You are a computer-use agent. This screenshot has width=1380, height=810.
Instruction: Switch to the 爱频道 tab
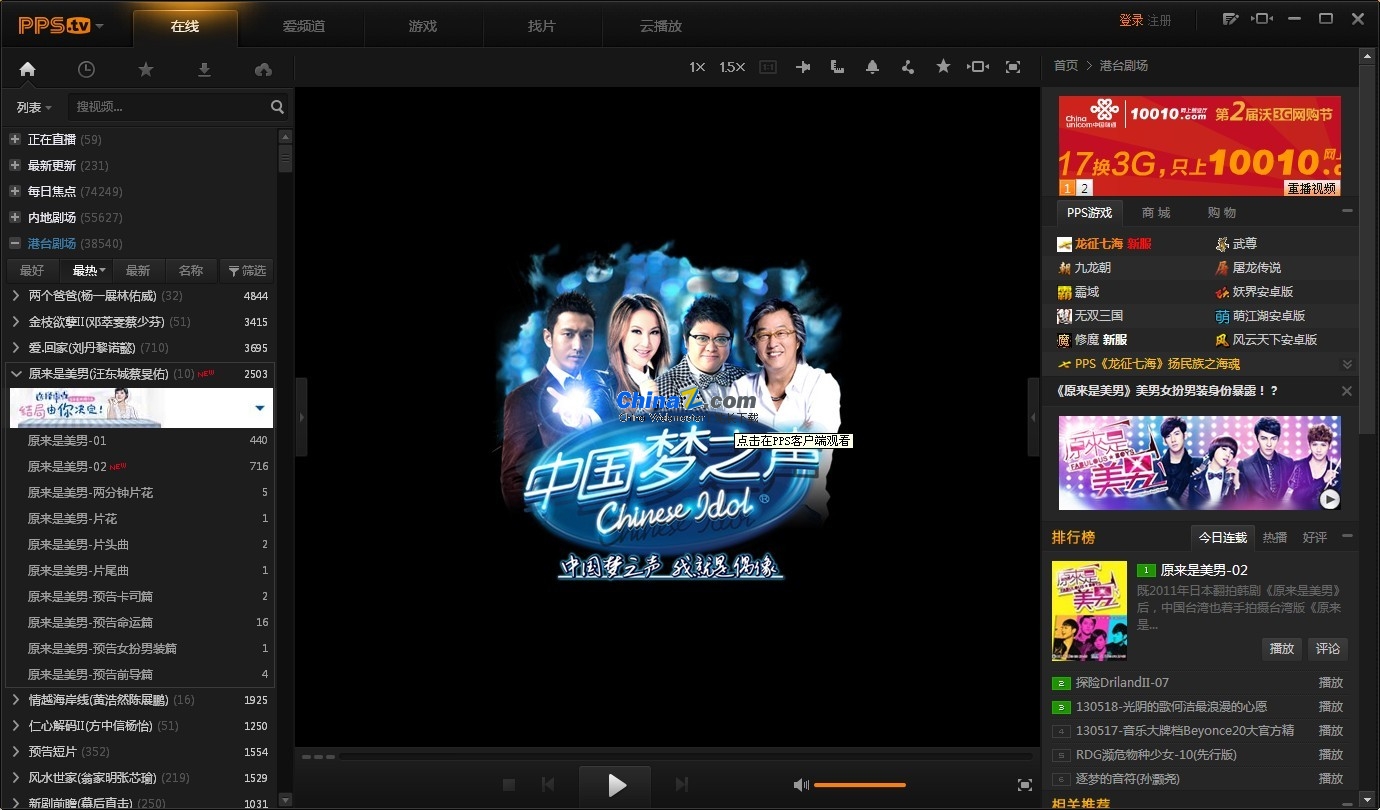(x=304, y=27)
